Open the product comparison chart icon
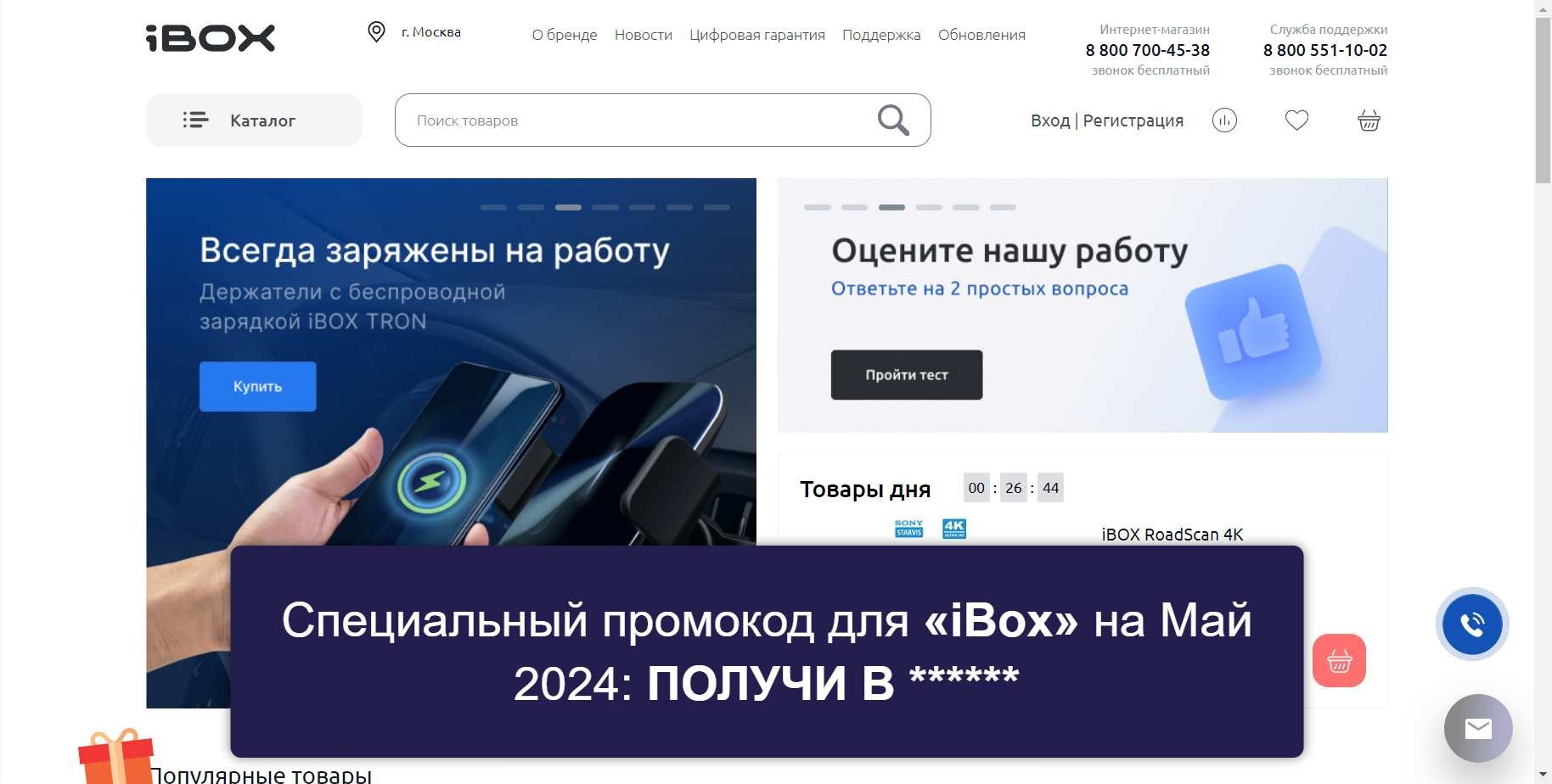 [1224, 120]
